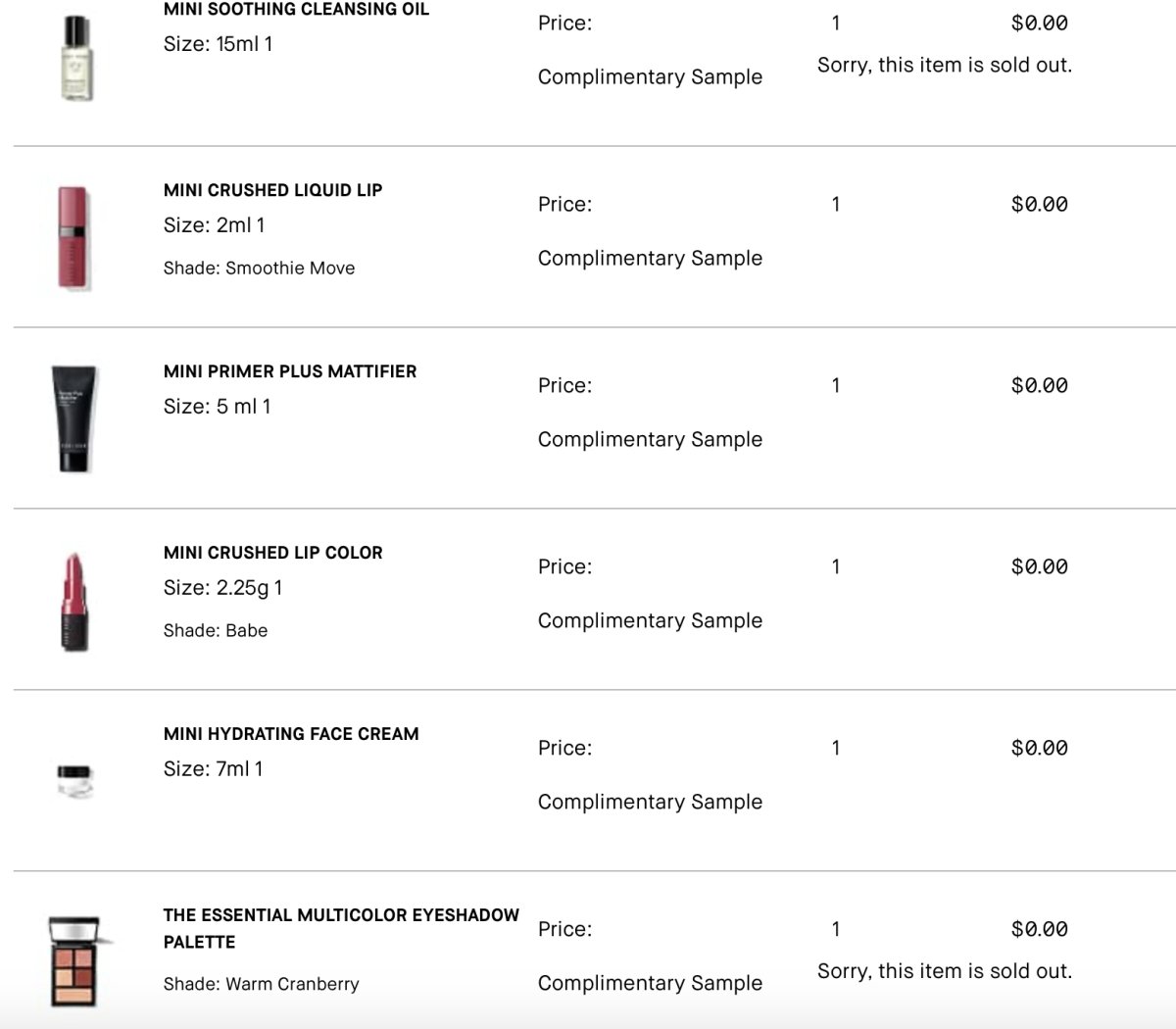Click THE ESSENTIAL MULTICOLOR EYESHADOW PALETTE title
This screenshot has width=1176, height=1029.
click(x=341, y=928)
